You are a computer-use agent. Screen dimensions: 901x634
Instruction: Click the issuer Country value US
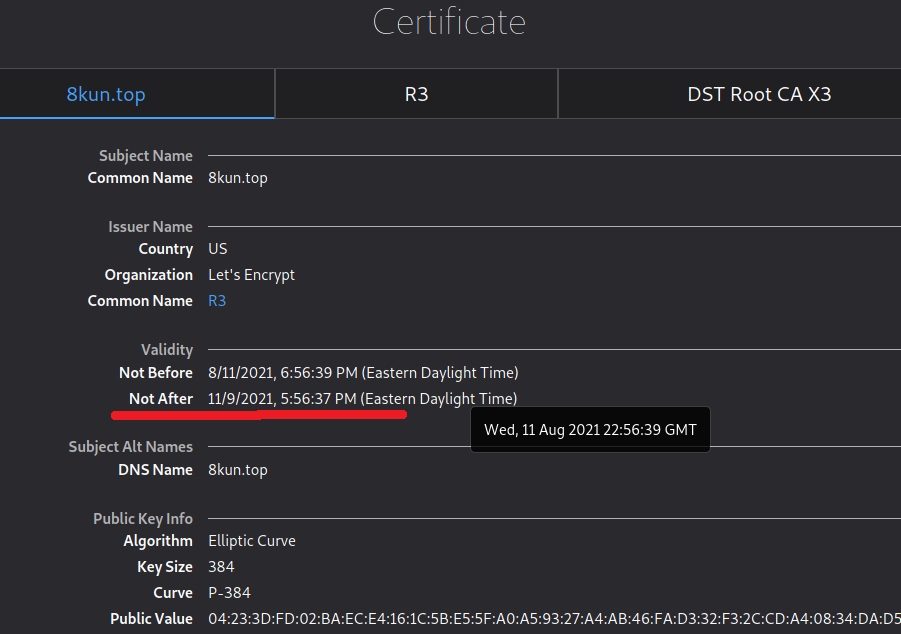218,249
